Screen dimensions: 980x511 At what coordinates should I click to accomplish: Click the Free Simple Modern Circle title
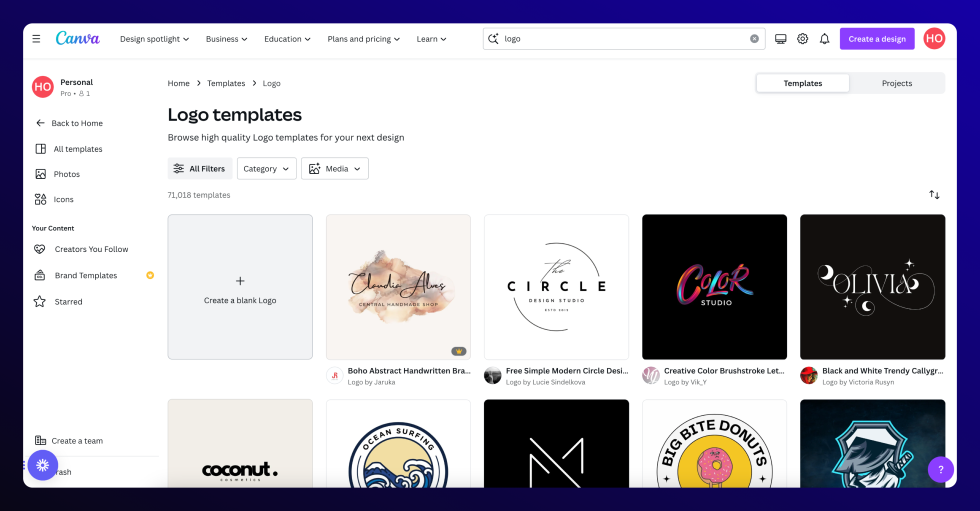[x=567, y=370]
